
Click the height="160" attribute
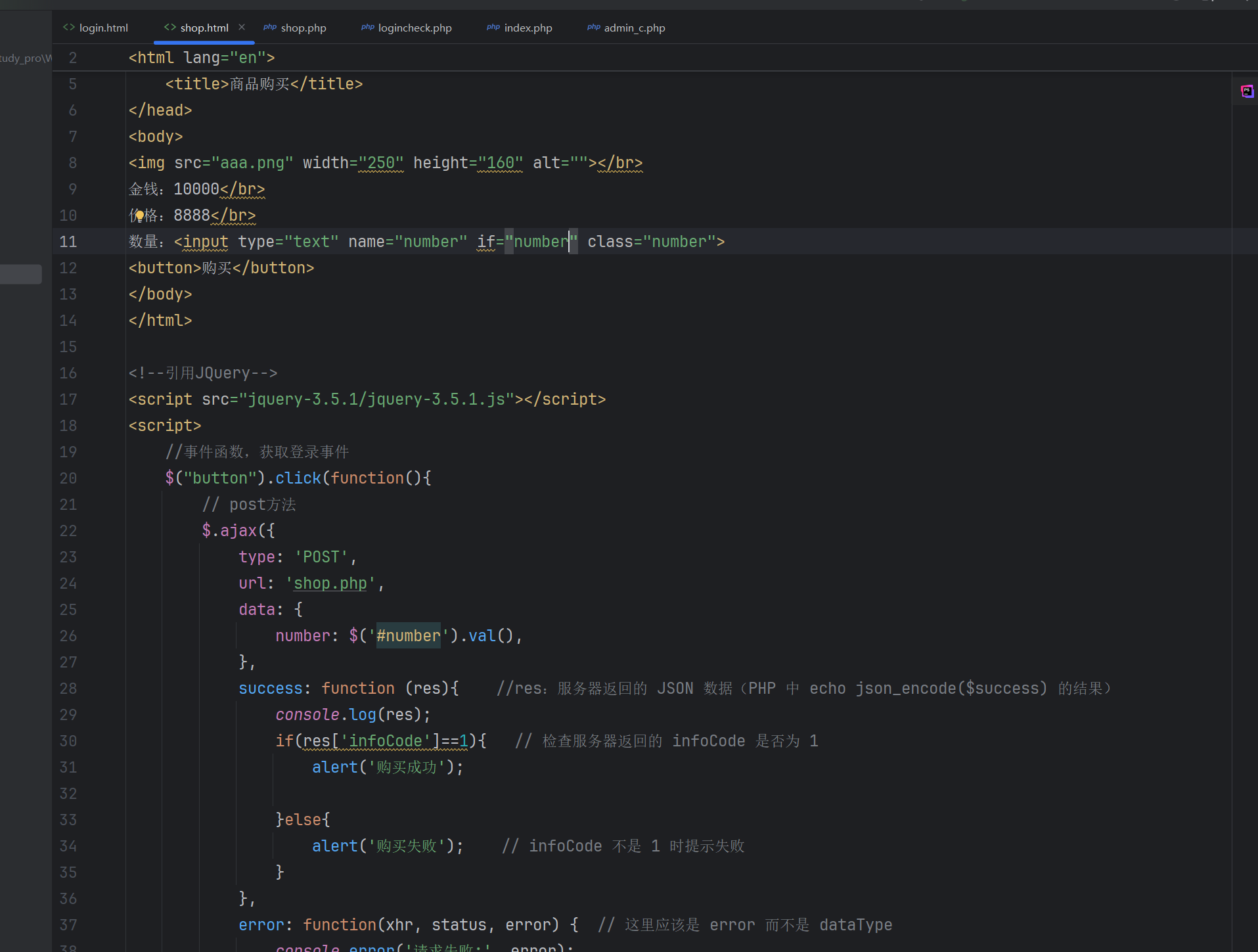[x=468, y=162]
